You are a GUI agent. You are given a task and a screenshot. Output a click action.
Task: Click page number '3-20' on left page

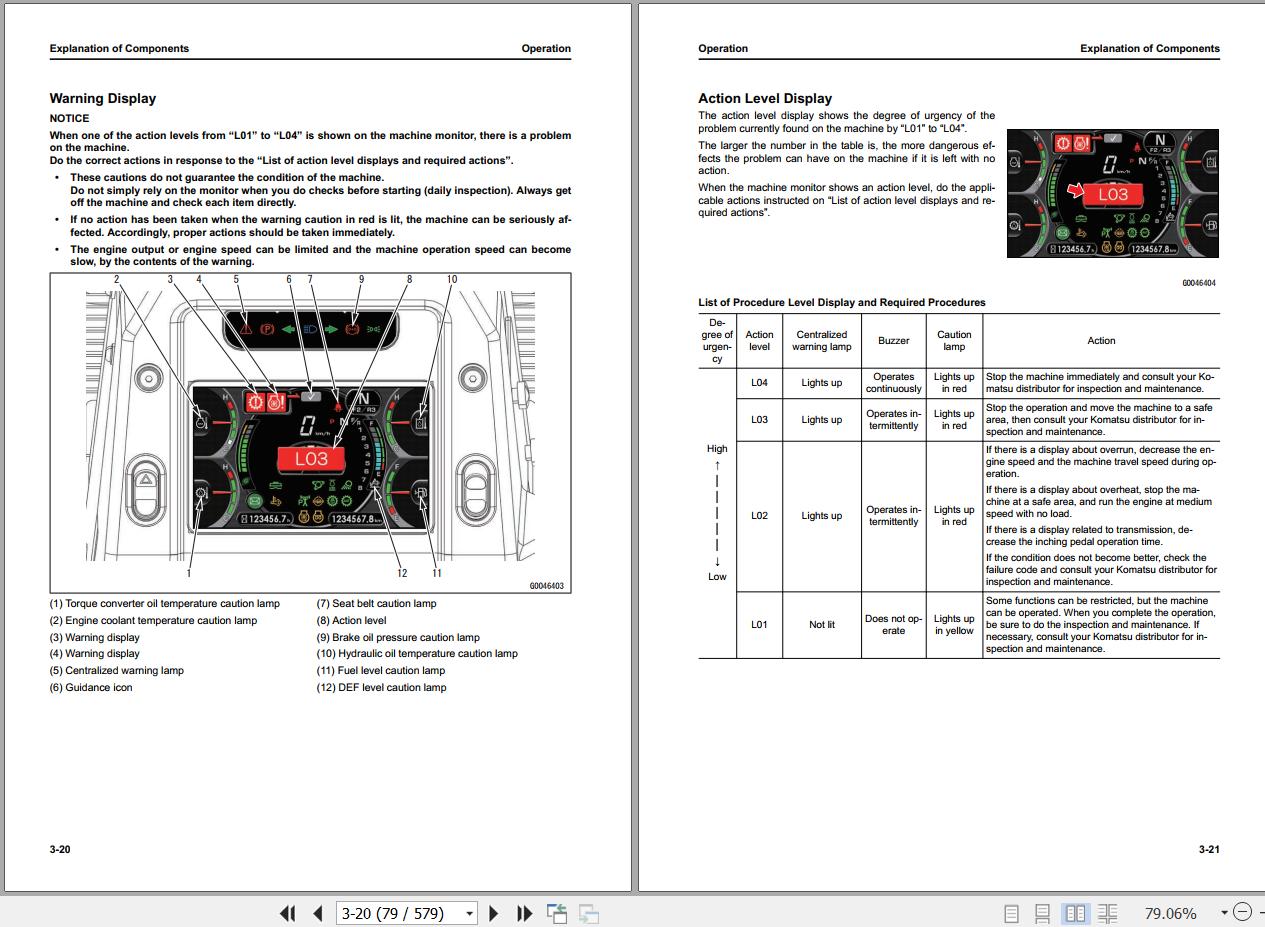(60, 849)
